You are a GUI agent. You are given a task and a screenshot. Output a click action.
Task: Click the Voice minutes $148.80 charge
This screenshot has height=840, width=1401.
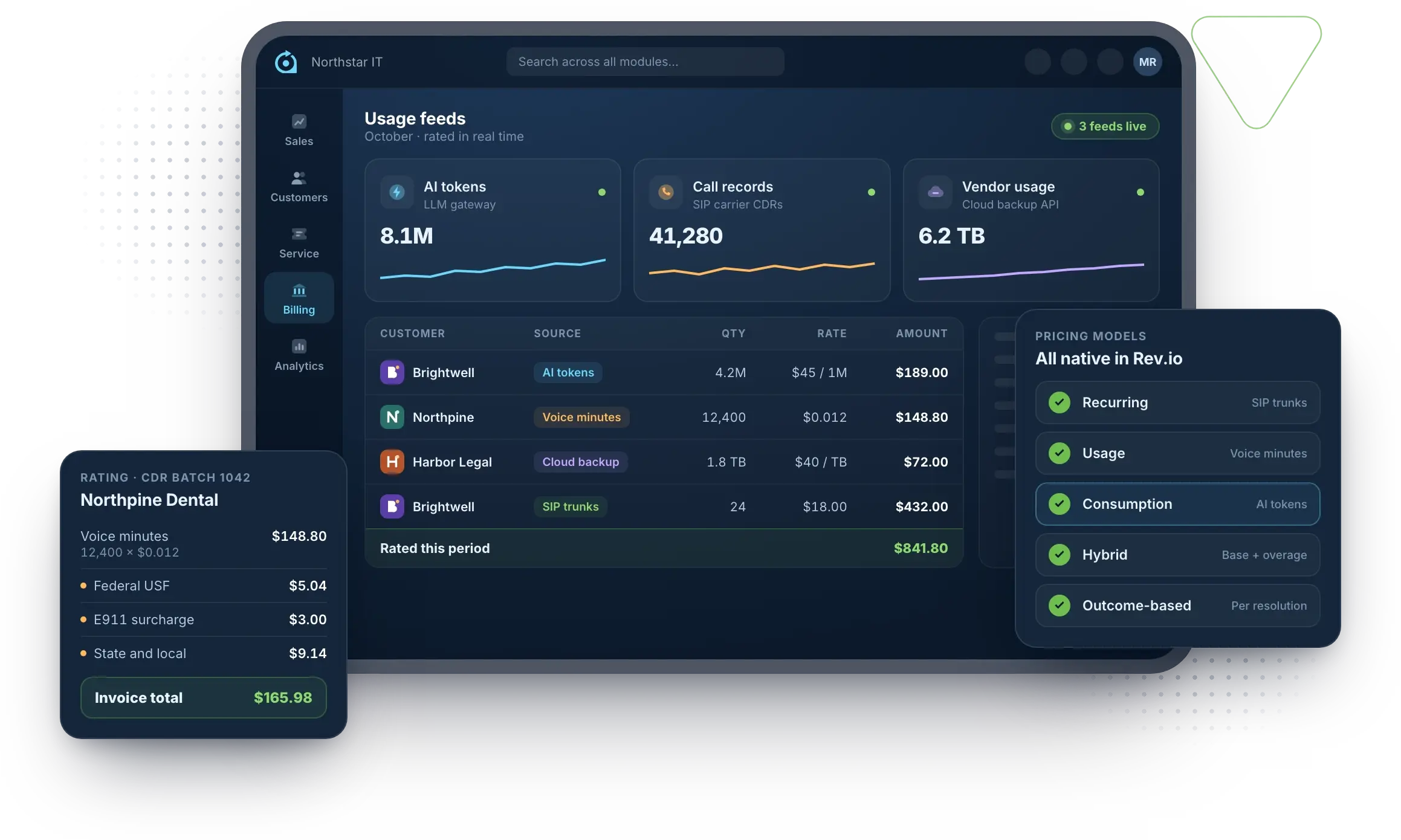coord(299,536)
